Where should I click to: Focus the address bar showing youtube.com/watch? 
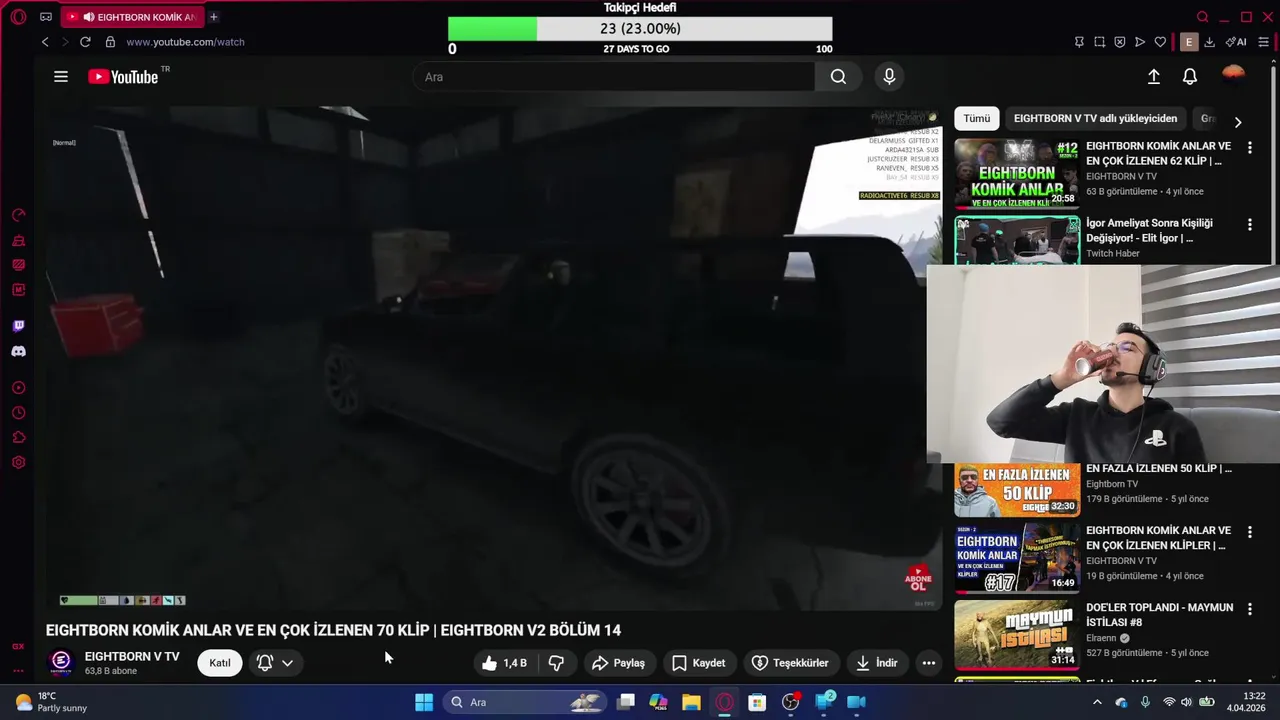point(185,42)
